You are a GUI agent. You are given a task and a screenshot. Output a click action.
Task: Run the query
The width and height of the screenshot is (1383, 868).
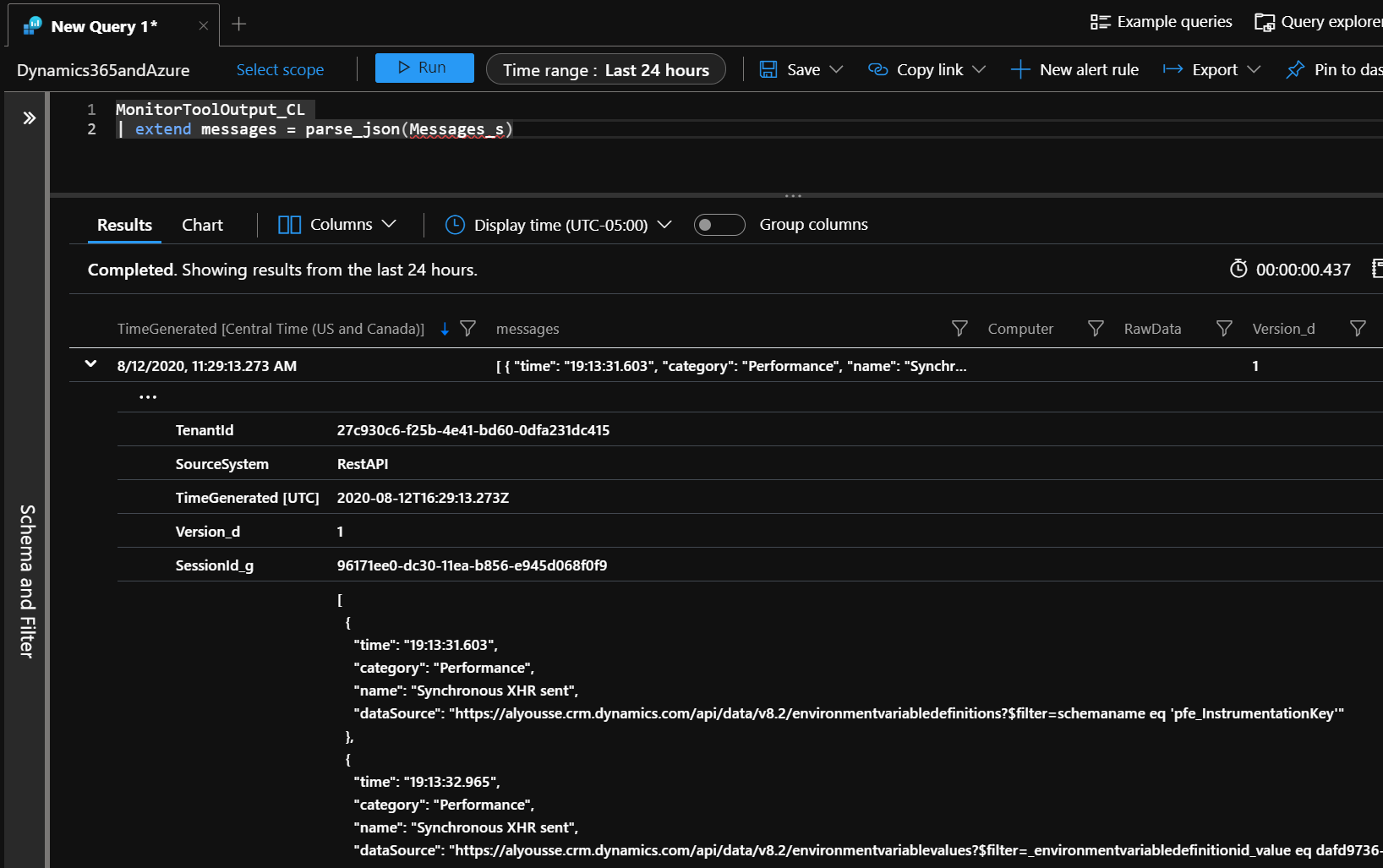424,68
